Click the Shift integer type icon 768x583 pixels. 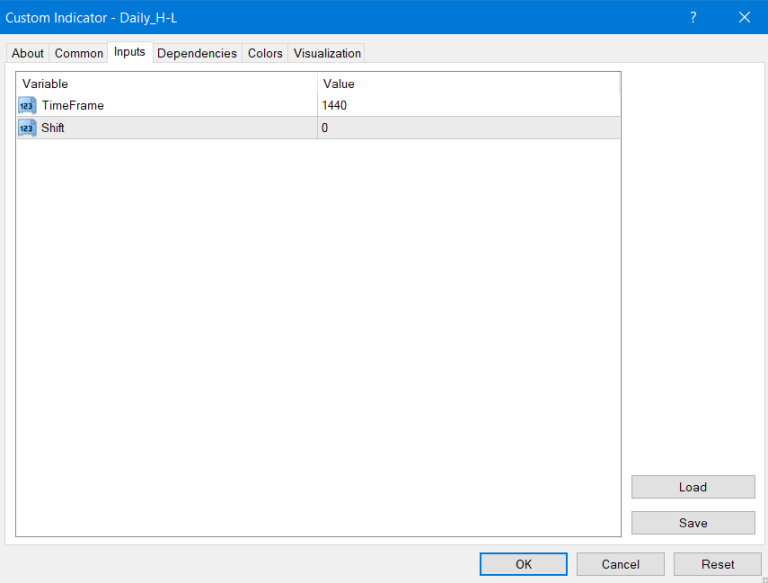(27, 128)
